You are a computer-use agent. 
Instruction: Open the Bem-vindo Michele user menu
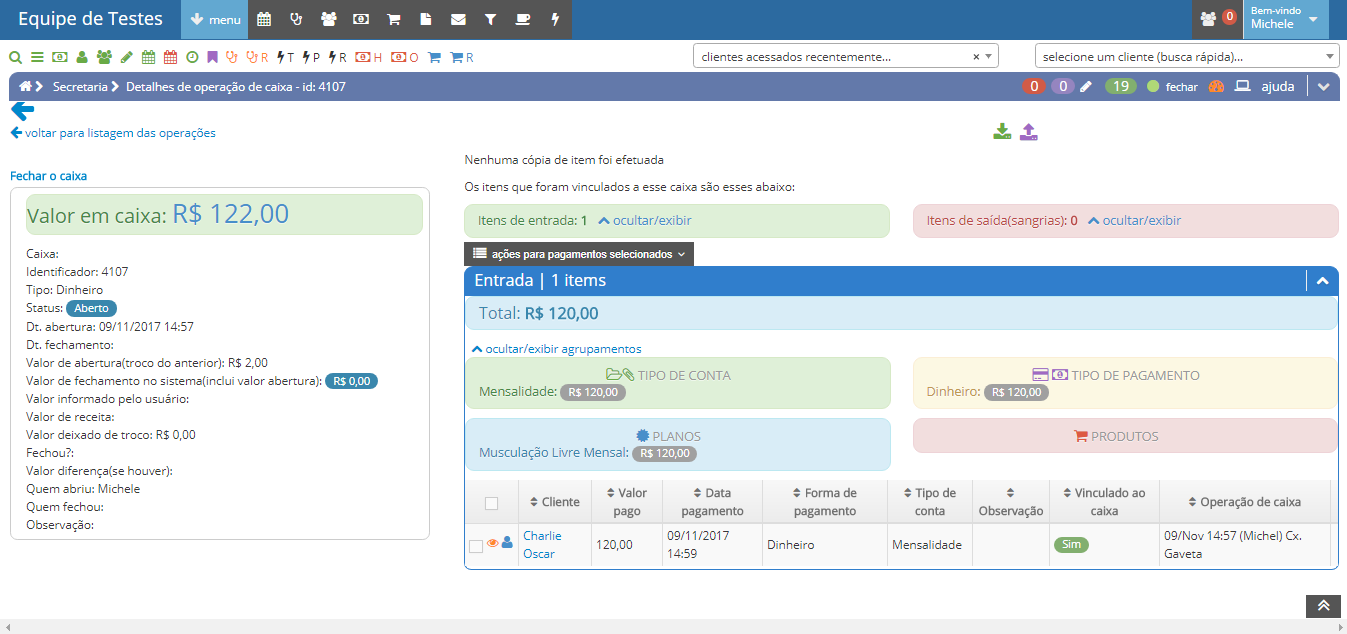(x=1285, y=19)
